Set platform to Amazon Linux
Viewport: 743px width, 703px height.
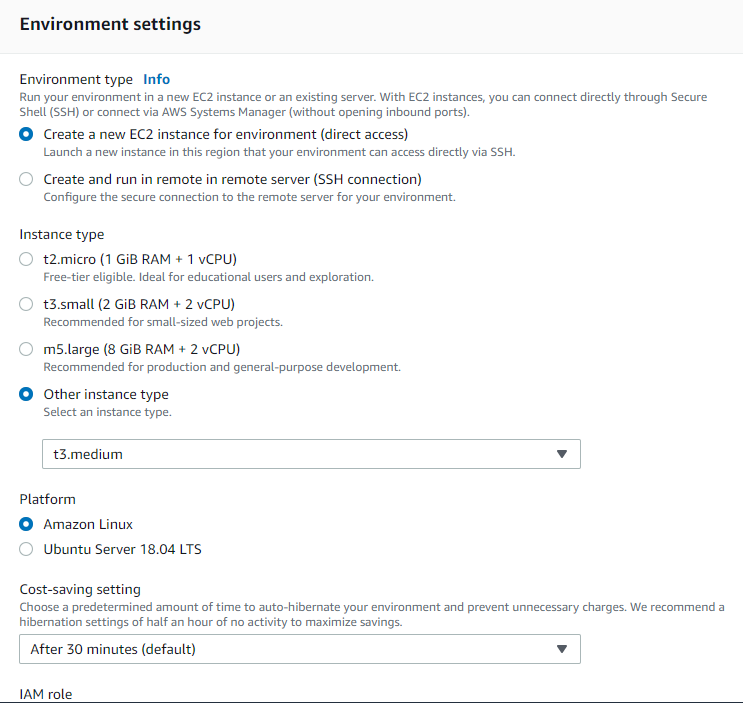point(26,524)
